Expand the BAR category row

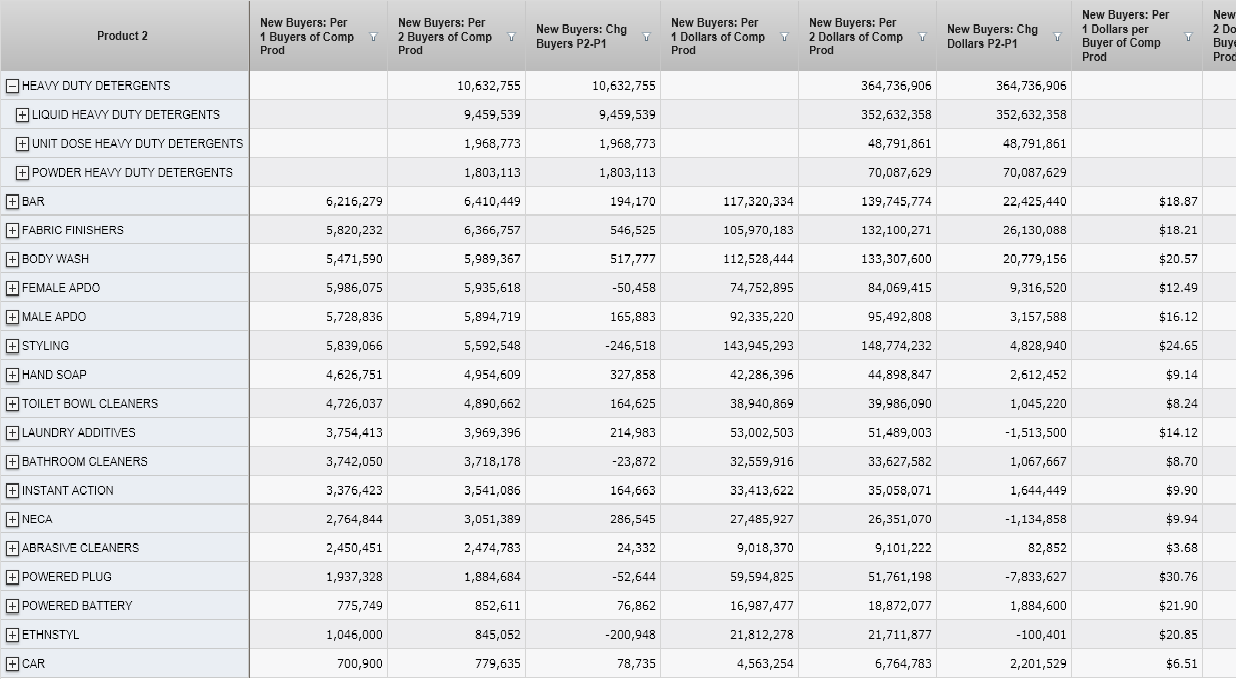12,202
